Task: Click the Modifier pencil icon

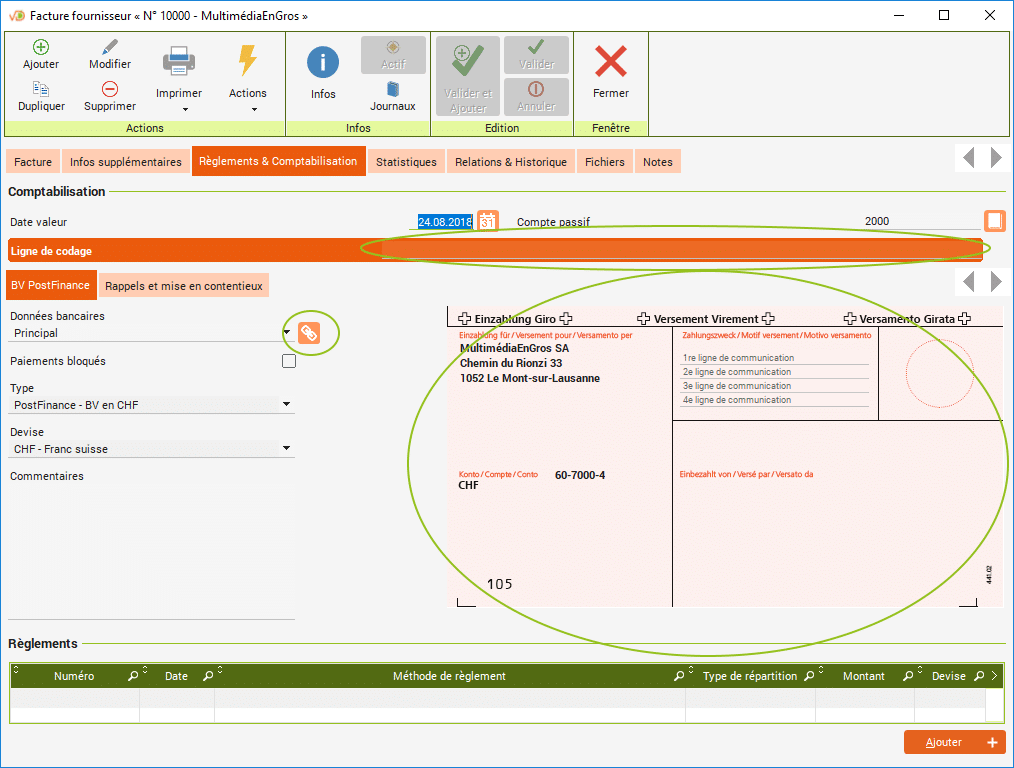Action: [110, 47]
